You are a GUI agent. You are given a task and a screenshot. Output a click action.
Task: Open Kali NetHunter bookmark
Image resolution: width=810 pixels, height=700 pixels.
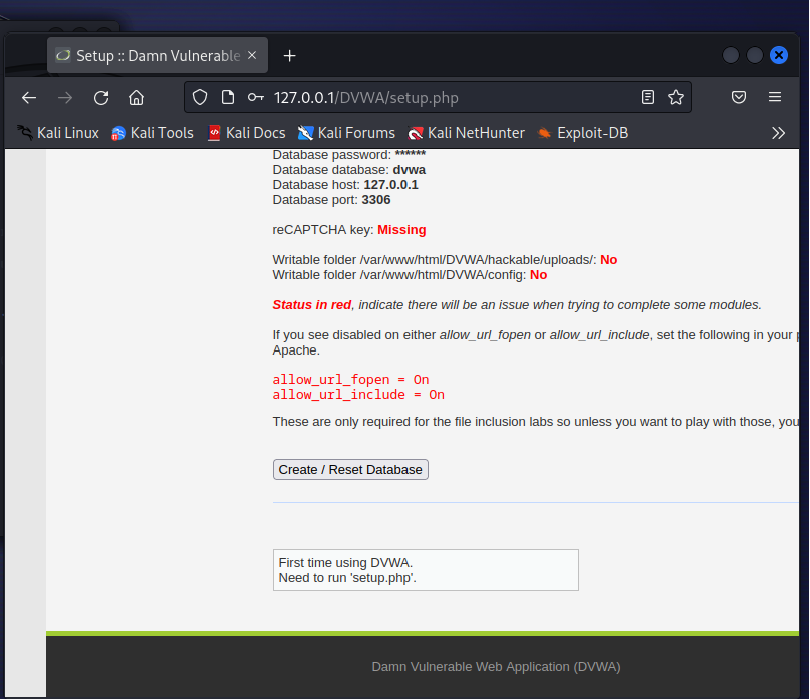[466, 133]
